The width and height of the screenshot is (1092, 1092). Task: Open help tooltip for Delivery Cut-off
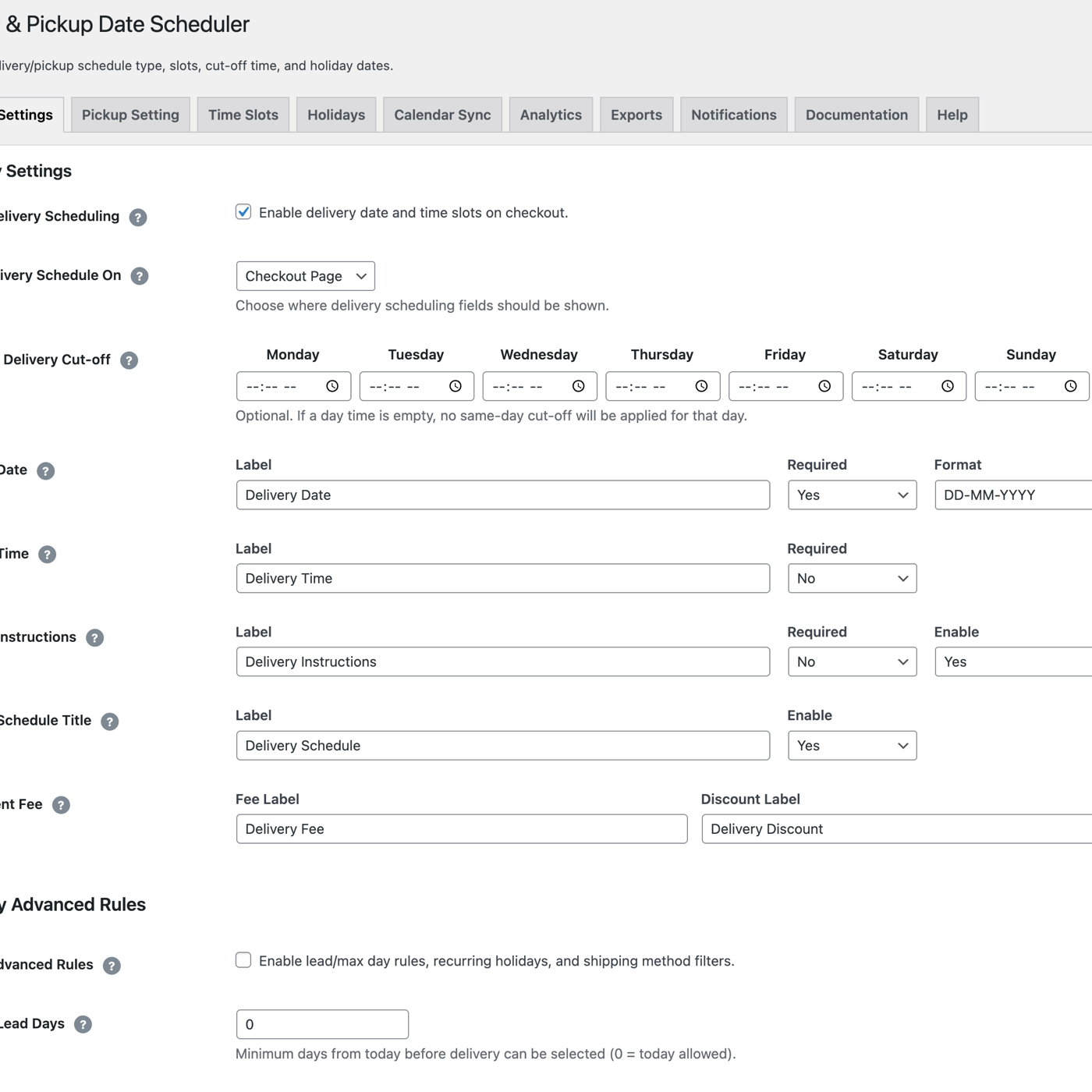129,360
